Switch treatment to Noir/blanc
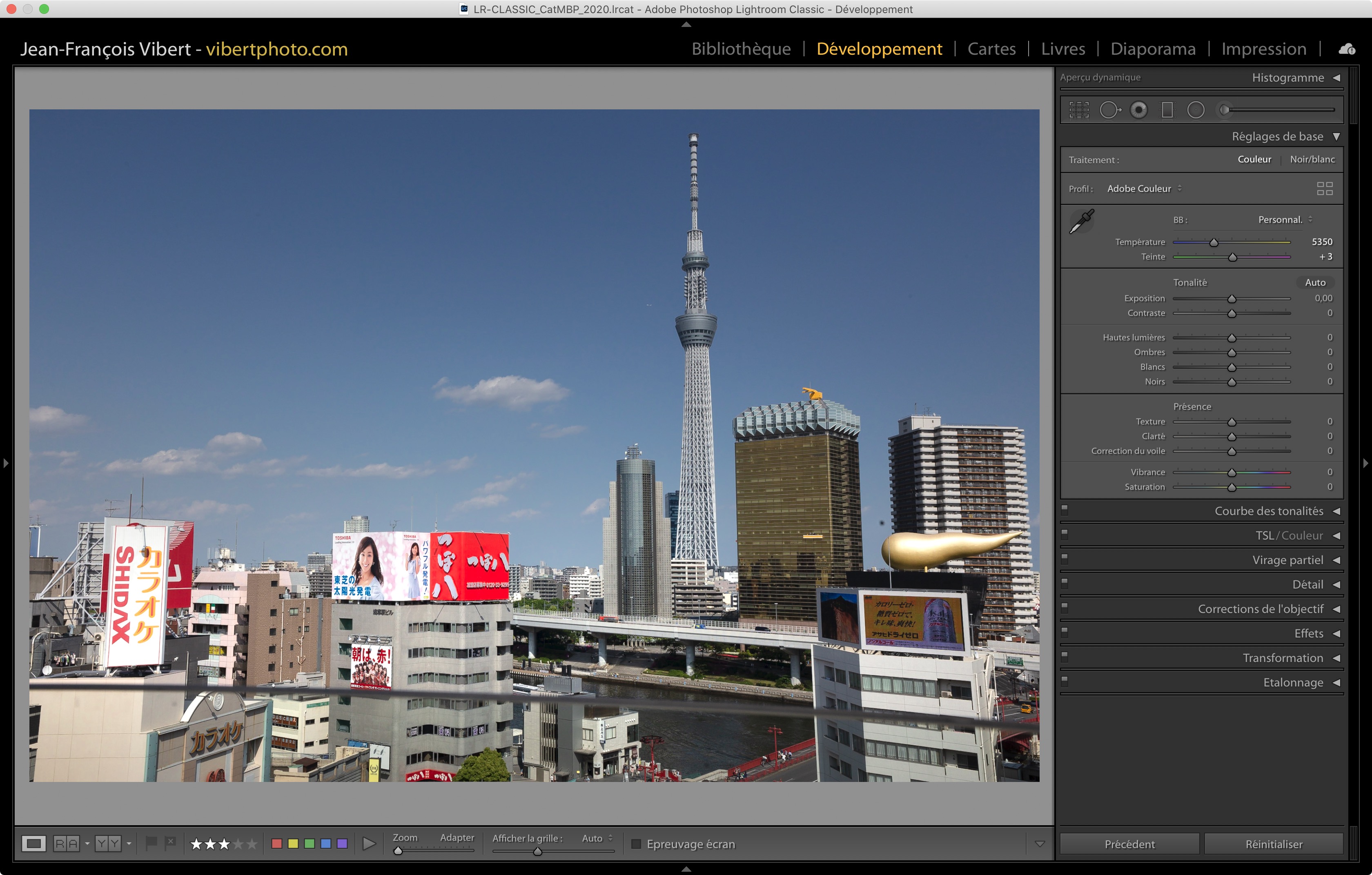The width and height of the screenshot is (1372, 875). pyautogui.click(x=1312, y=160)
